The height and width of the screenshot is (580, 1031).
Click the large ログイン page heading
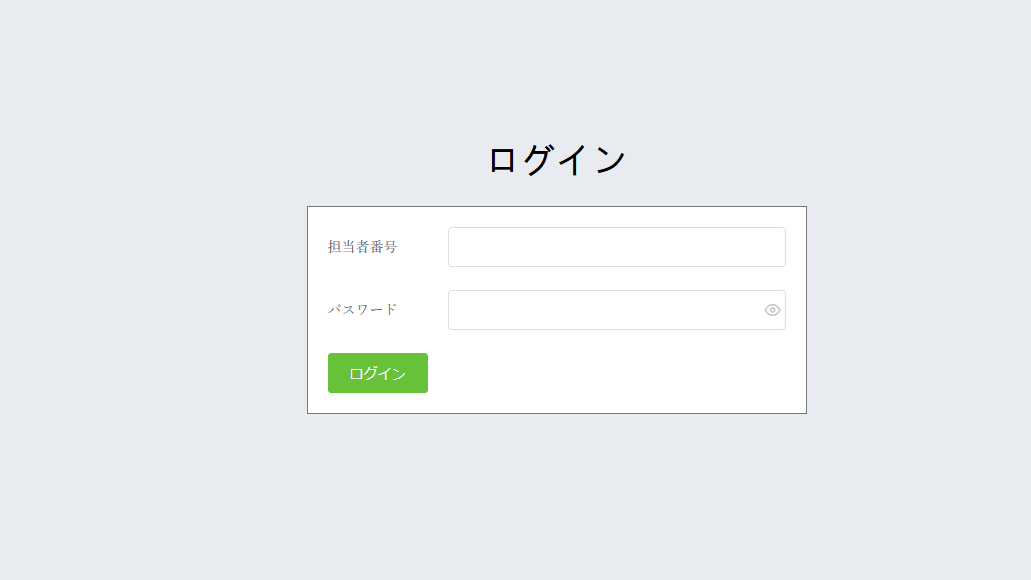[x=556, y=160]
